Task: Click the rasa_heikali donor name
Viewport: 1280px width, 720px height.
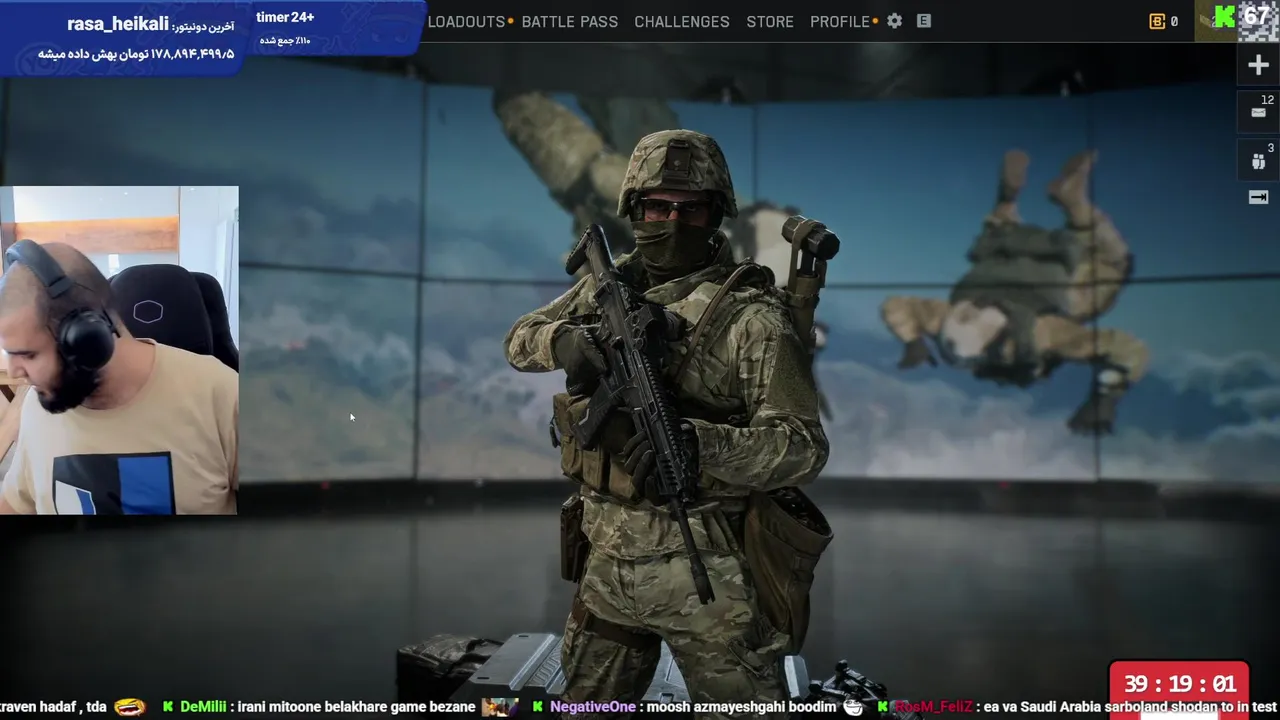Action: (x=118, y=24)
